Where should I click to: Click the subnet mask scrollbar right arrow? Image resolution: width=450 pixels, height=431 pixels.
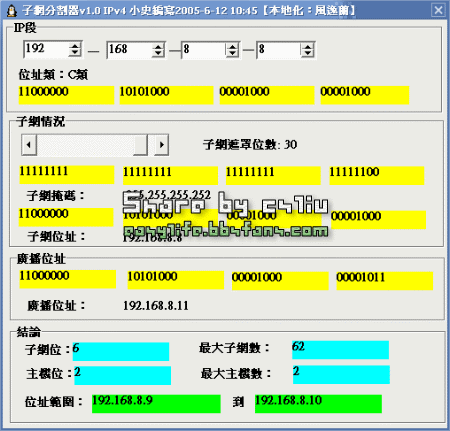162,145
